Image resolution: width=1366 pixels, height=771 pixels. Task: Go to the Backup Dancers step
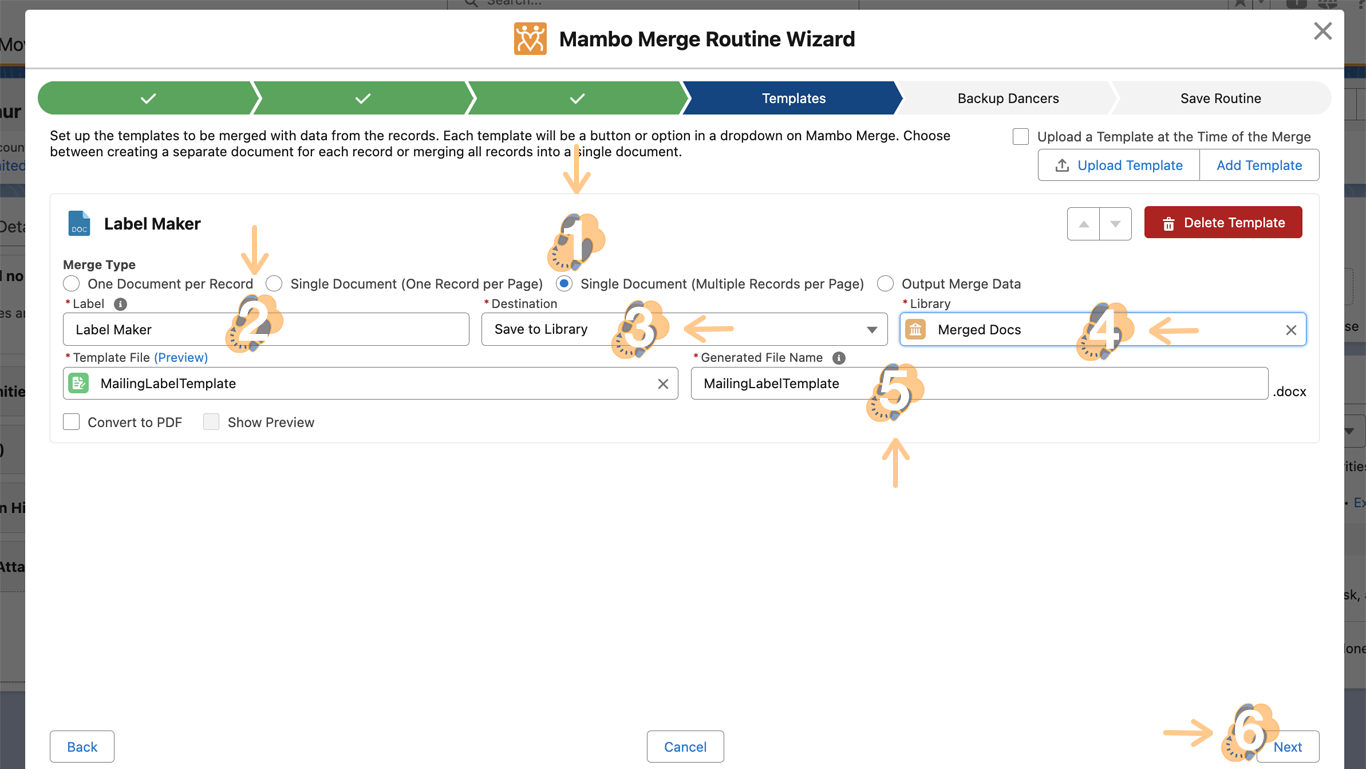coord(1007,98)
